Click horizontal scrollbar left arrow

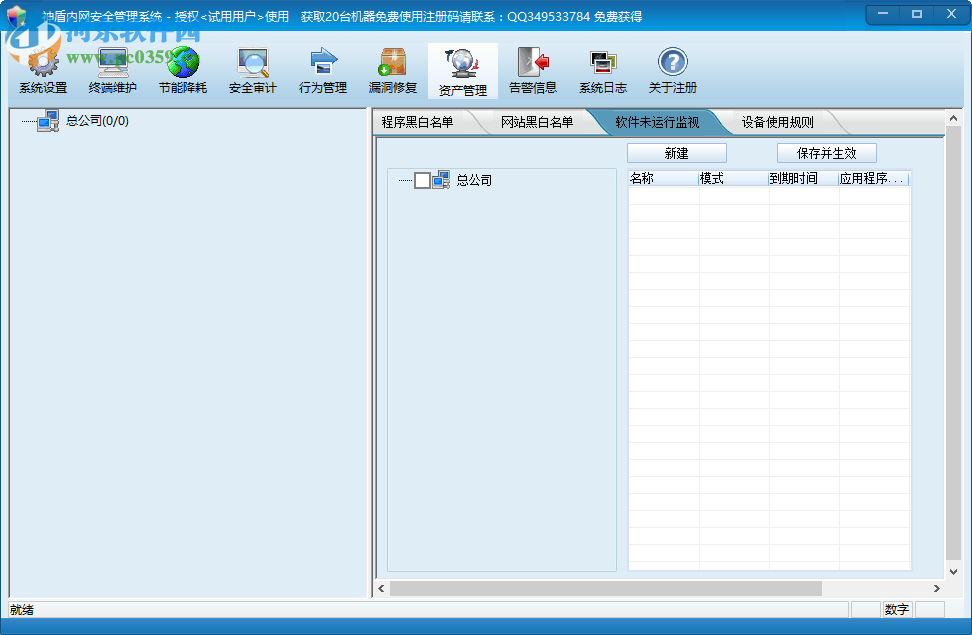tap(381, 588)
